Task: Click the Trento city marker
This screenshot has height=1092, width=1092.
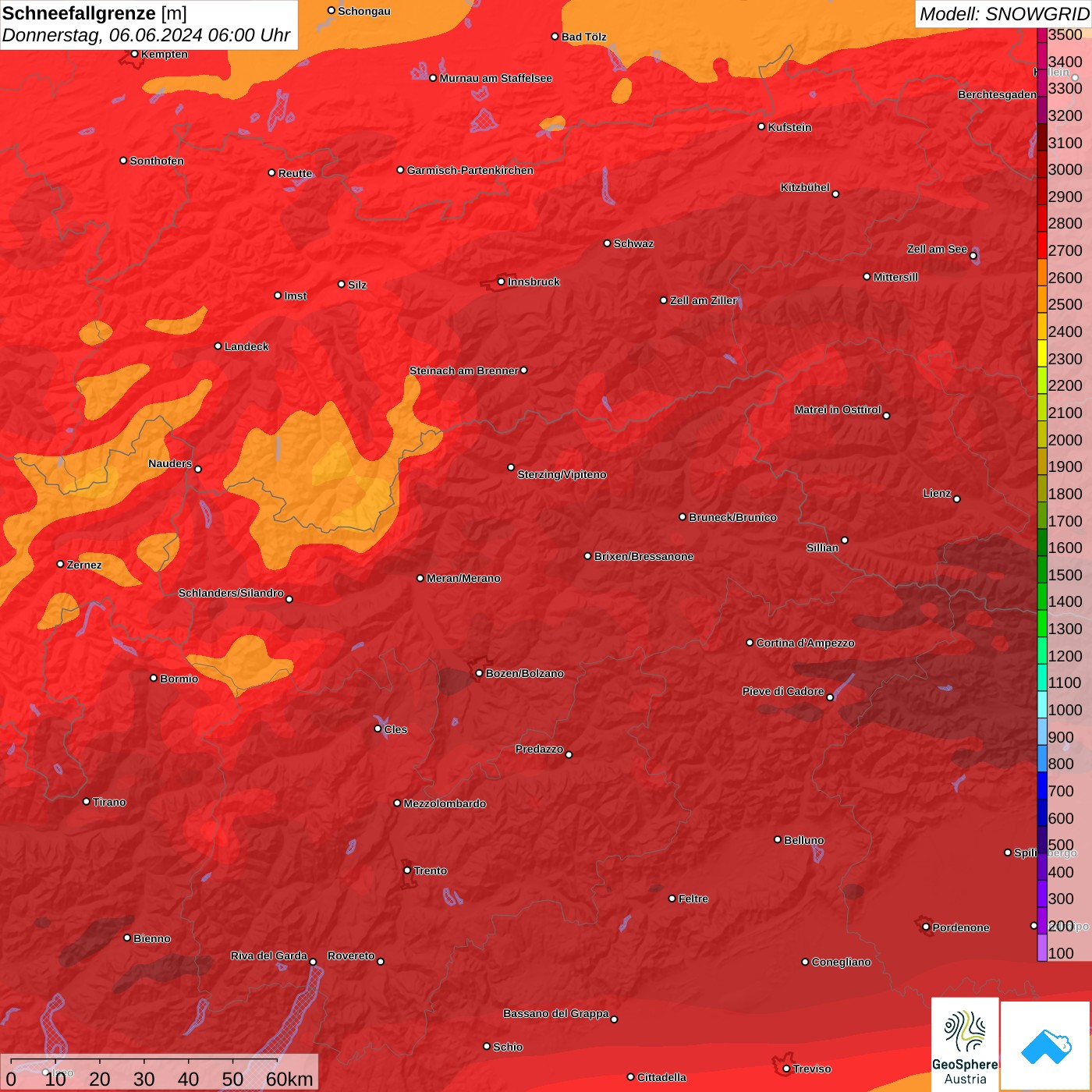Action: coord(407,870)
